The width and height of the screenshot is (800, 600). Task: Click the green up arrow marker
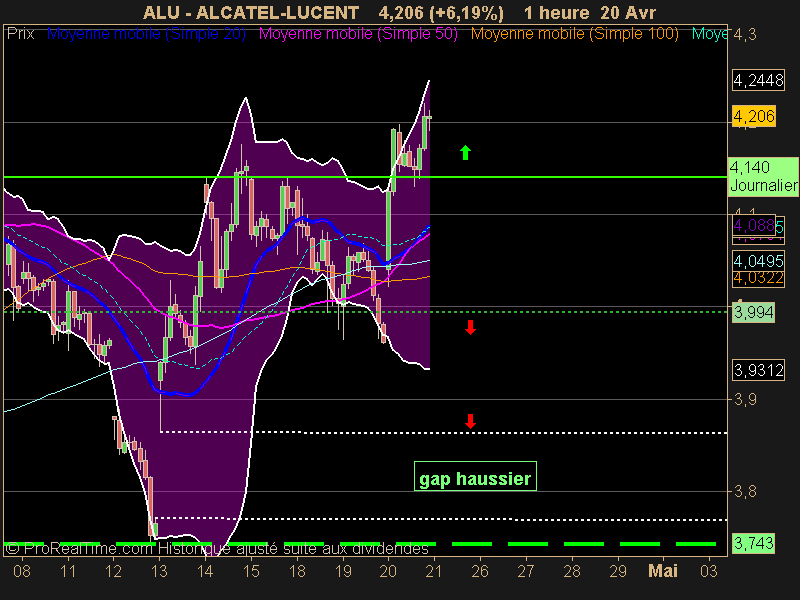(x=465, y=153)
